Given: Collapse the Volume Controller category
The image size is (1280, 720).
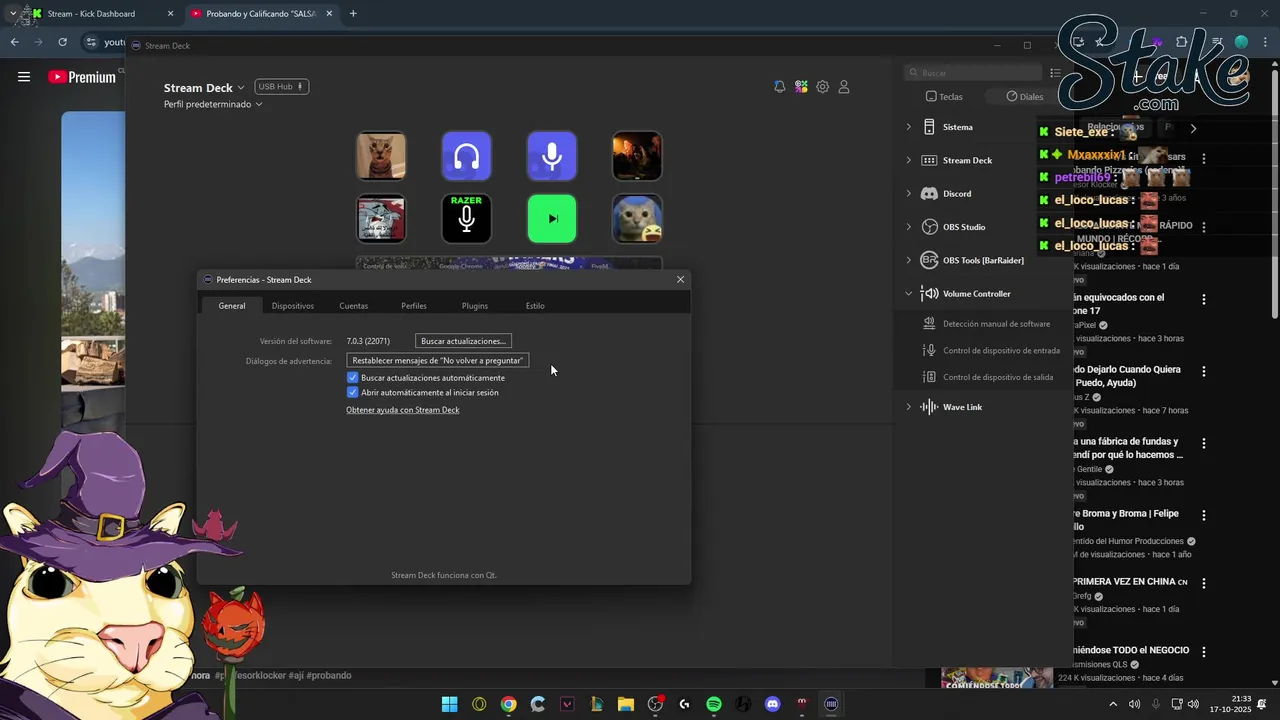Looking at the screenshot, I should coord(908,293).
